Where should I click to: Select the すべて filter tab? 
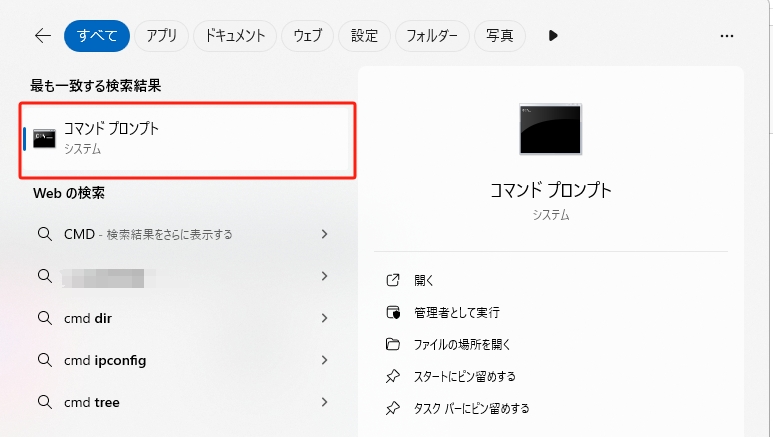click(97, 36)
